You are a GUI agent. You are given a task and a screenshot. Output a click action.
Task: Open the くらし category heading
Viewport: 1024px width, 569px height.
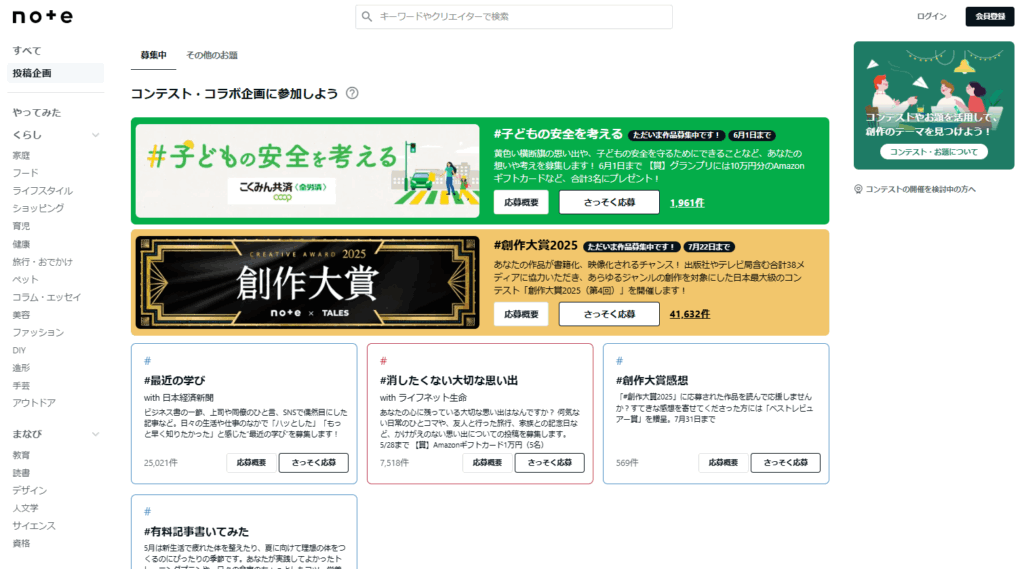pyautogui.click(x=27, y=135)
